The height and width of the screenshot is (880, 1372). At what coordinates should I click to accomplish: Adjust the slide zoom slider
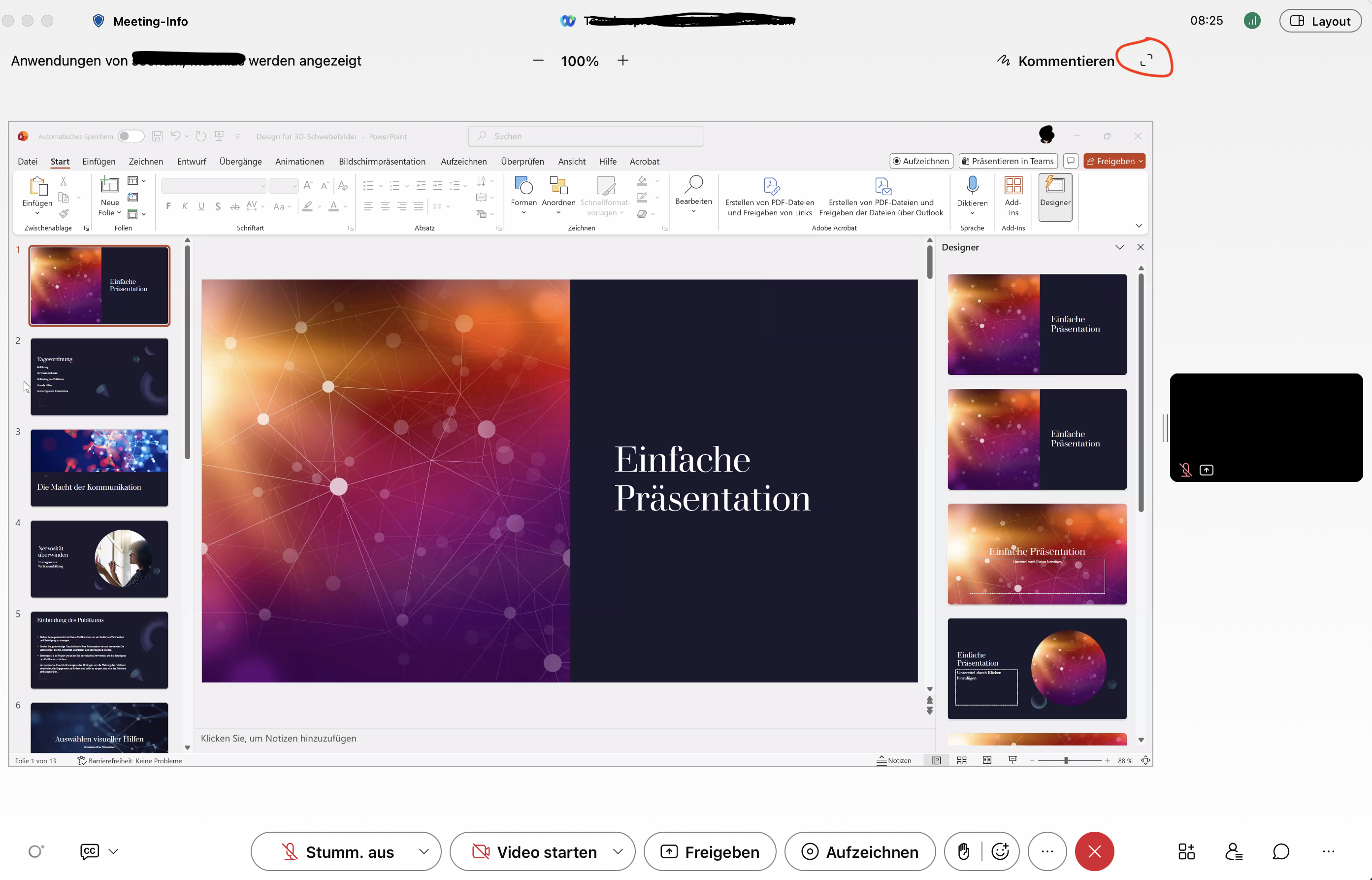[1065, 761]
